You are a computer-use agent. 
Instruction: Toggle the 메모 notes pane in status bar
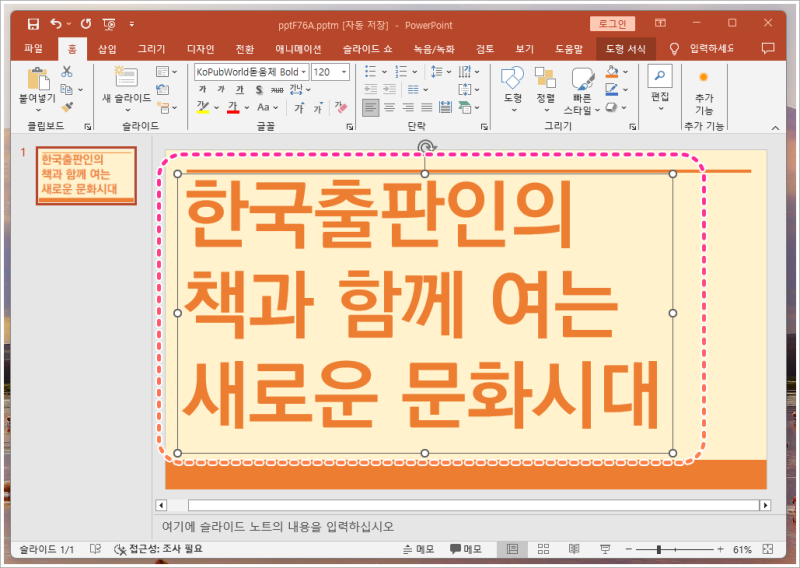pyautogui.click(x=418, y=549)
